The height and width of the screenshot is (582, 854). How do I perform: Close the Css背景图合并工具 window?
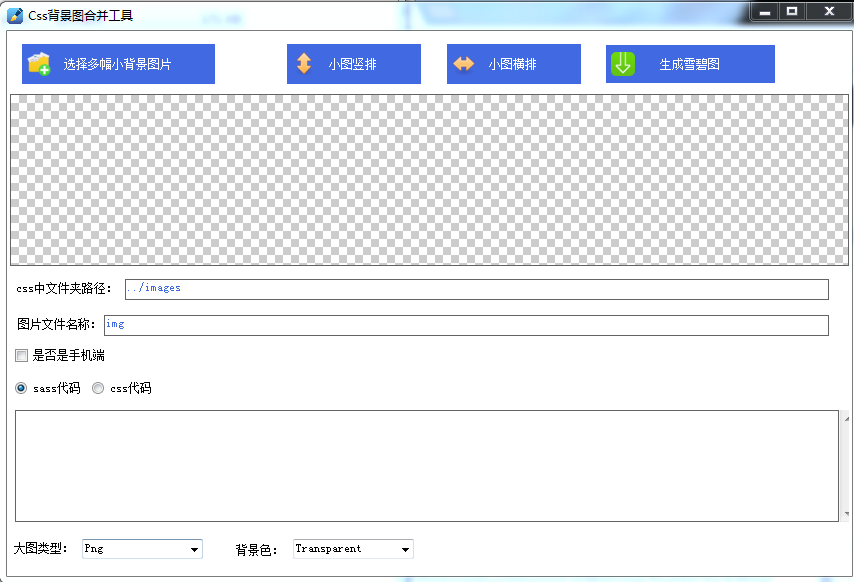[x=829, y=11]
